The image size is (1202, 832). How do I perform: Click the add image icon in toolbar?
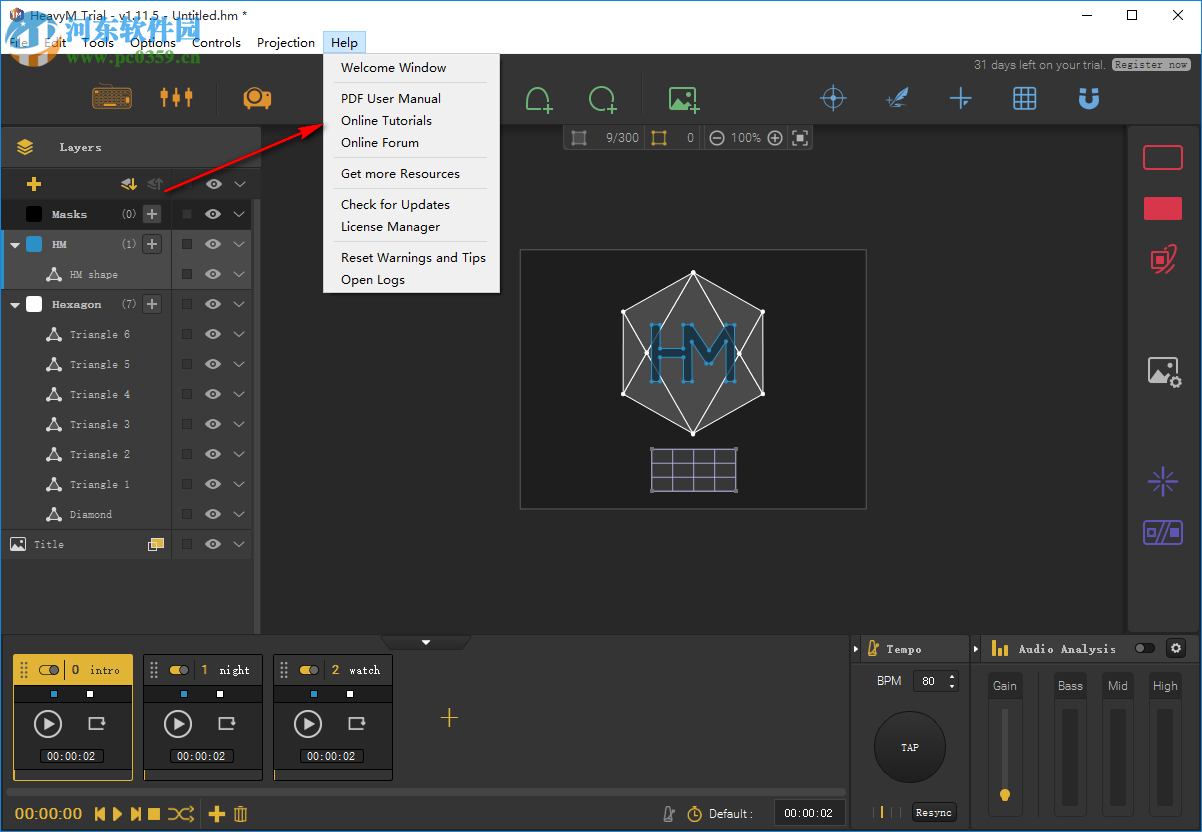click(x=684, y=99)
